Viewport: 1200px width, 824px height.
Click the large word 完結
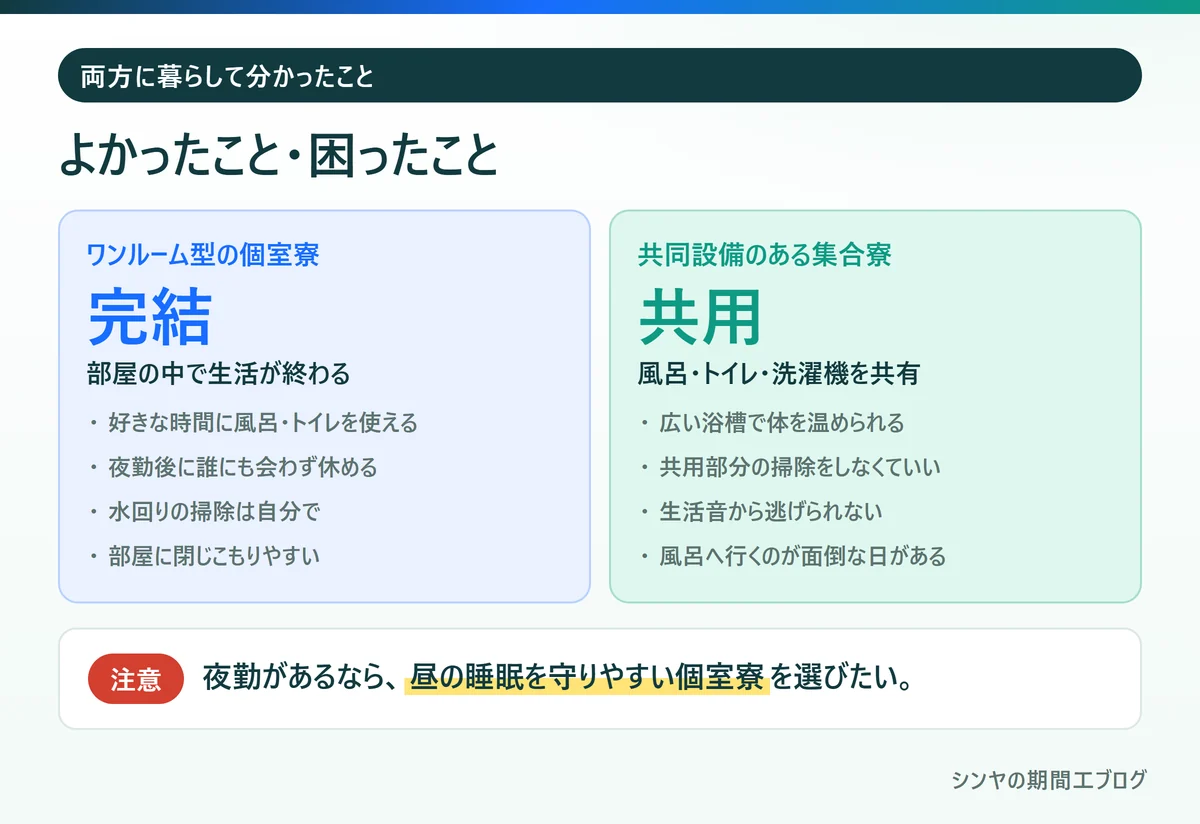click(150, 317)
